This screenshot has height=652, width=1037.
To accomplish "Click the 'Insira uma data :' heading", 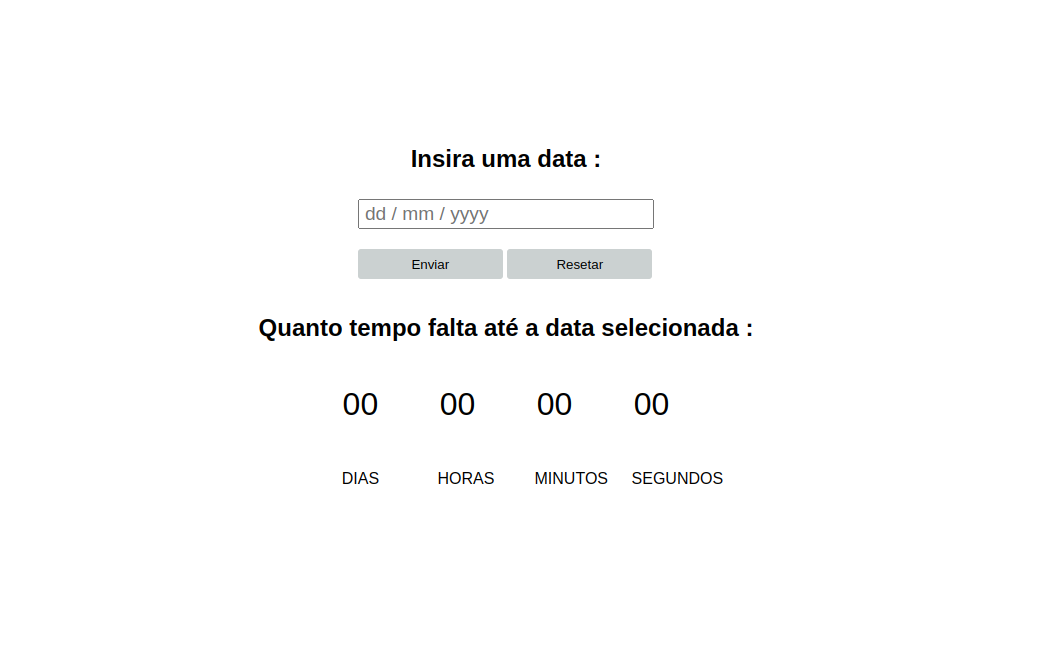I will point(505,159).
